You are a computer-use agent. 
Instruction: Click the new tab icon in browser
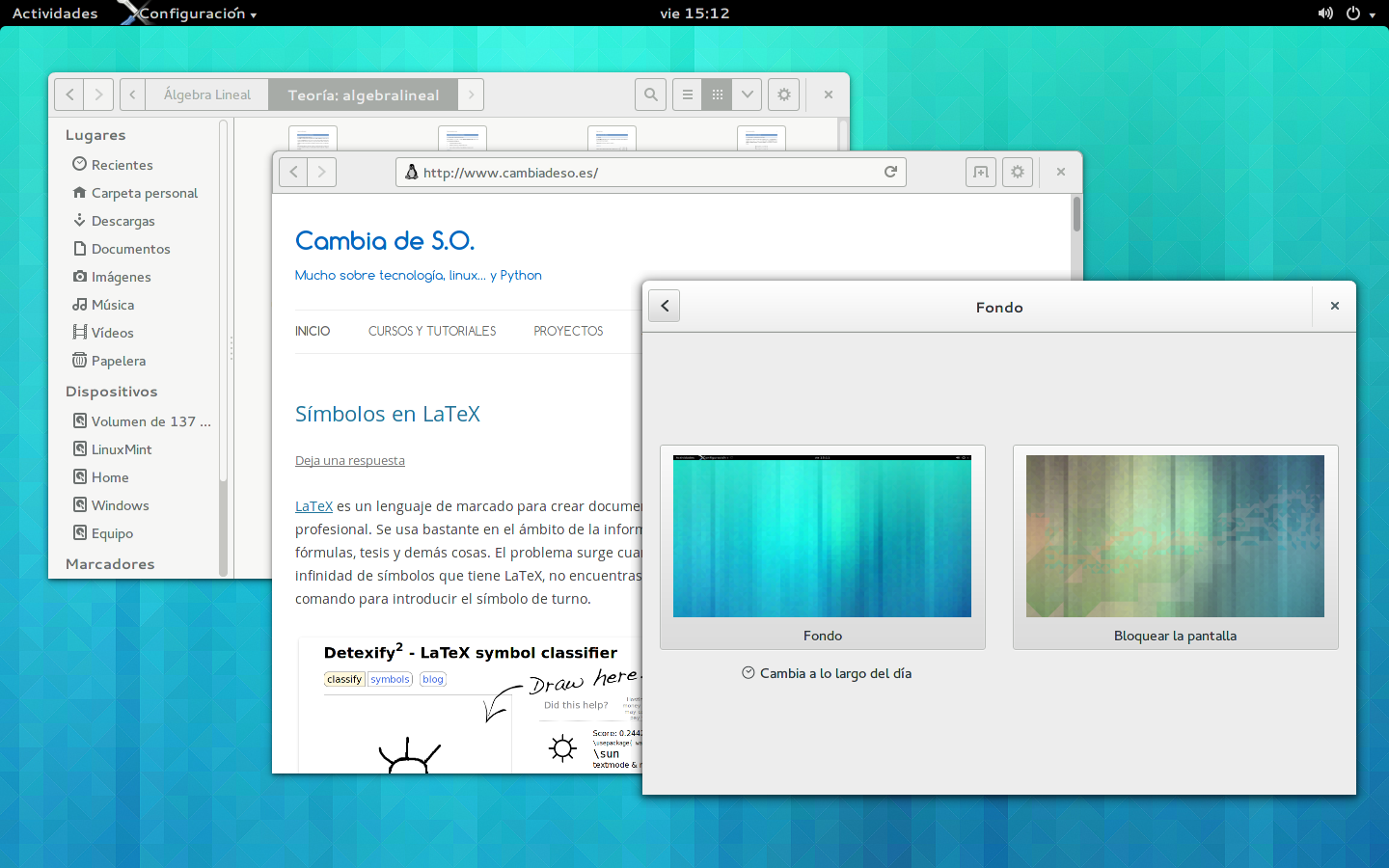(x=981, y=172)
